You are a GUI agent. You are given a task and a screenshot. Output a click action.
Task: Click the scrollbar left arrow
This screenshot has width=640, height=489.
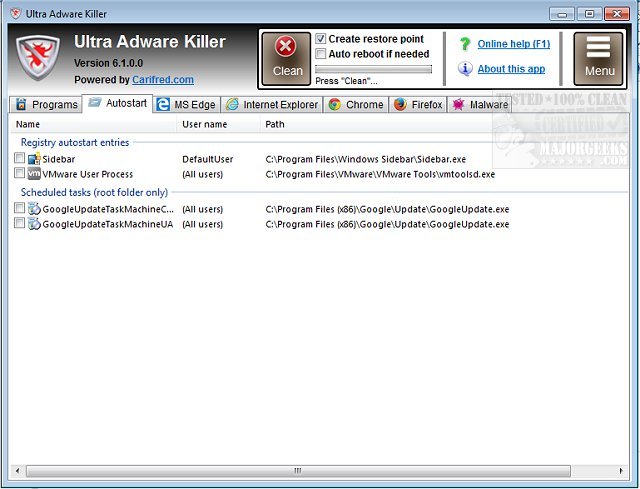click(17, 471)
